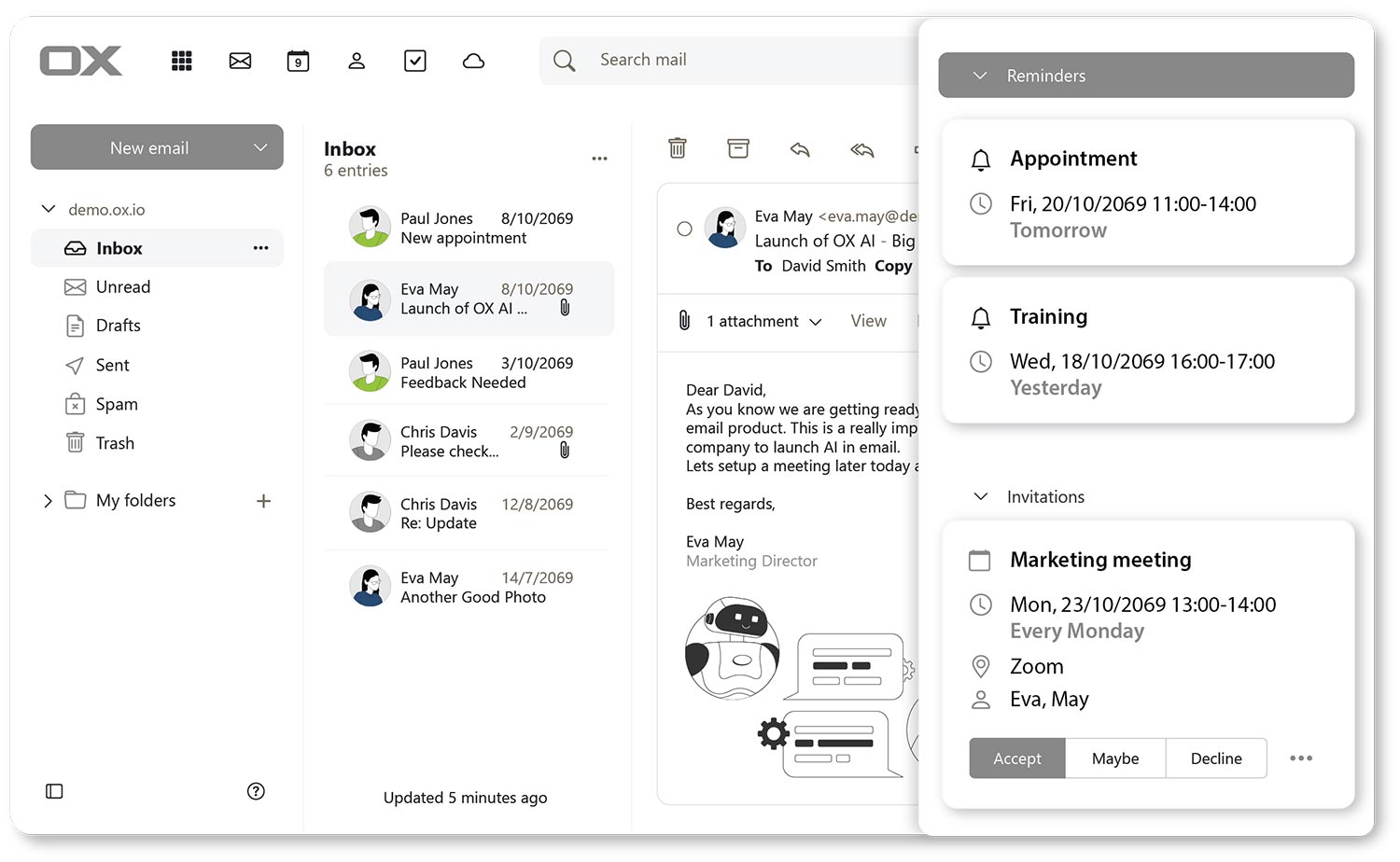The width and height of the screenshot is (1400, 862).
Task: Select the Drafts folder
Action: coord(118,326)
